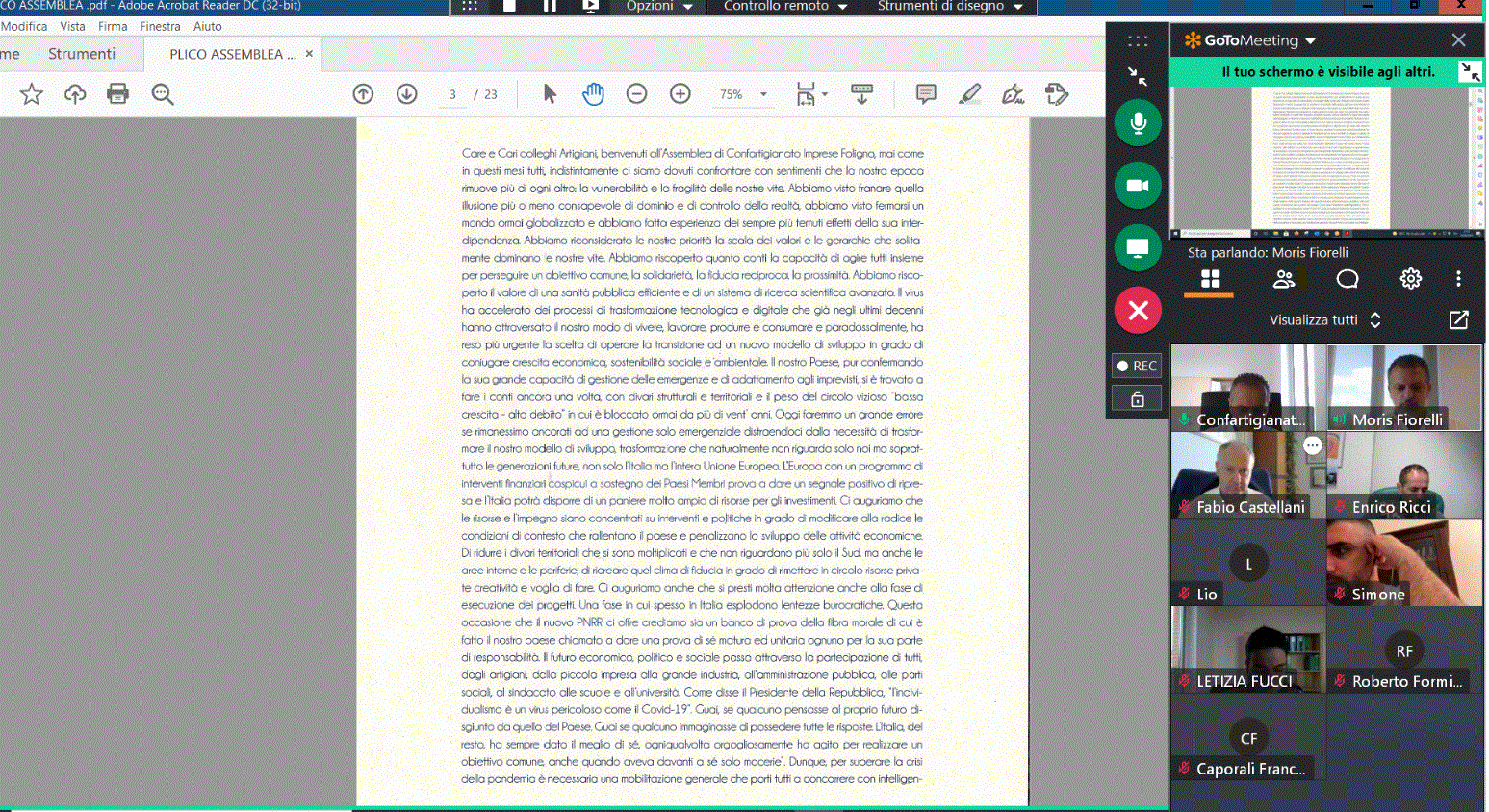Expand the Visualizza tutti view selector
The width and height of the screenshot is (1489, 812).
click(x=1325, y=320)
